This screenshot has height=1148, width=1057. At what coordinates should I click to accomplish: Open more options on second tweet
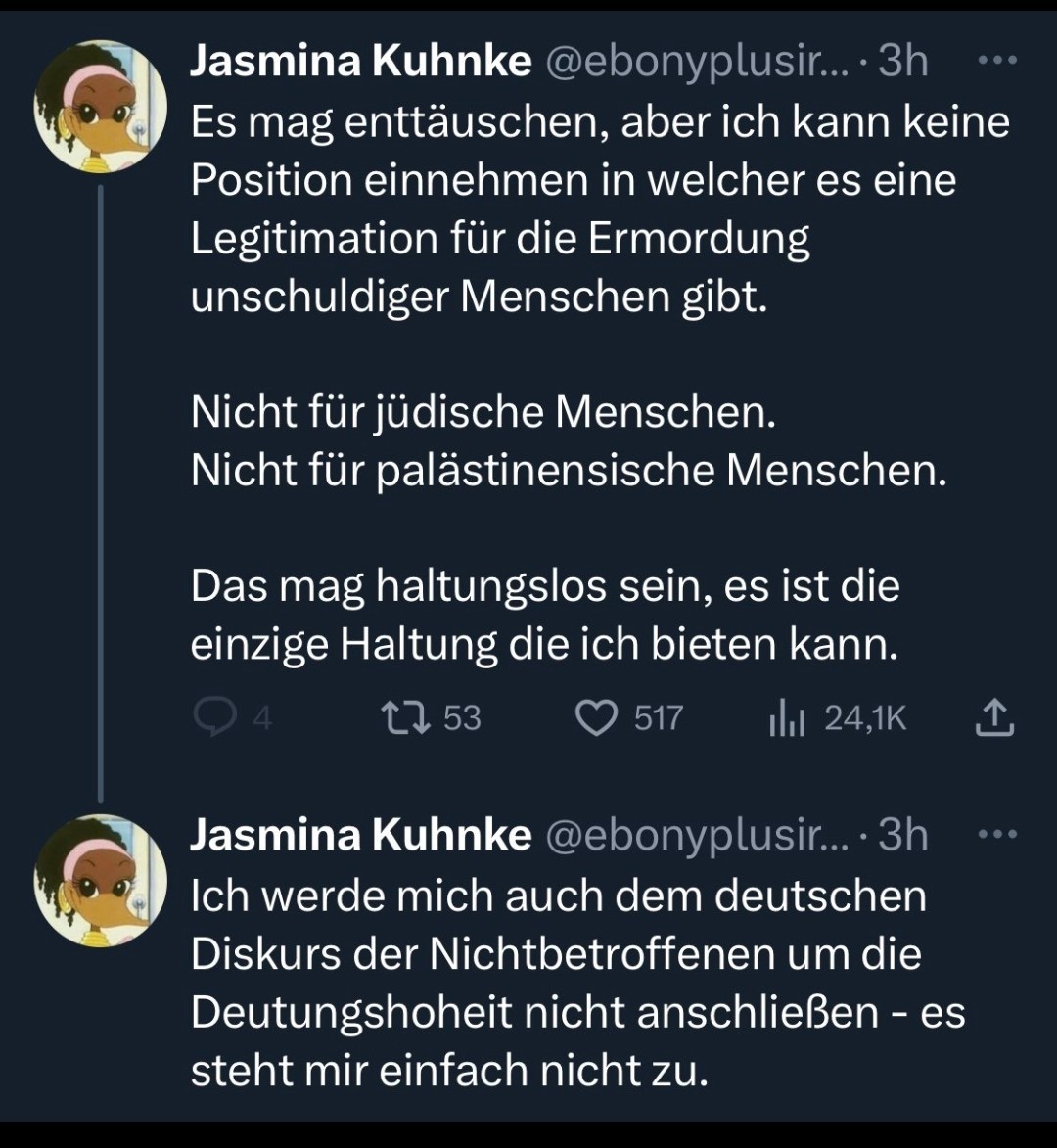coord(998,835)
